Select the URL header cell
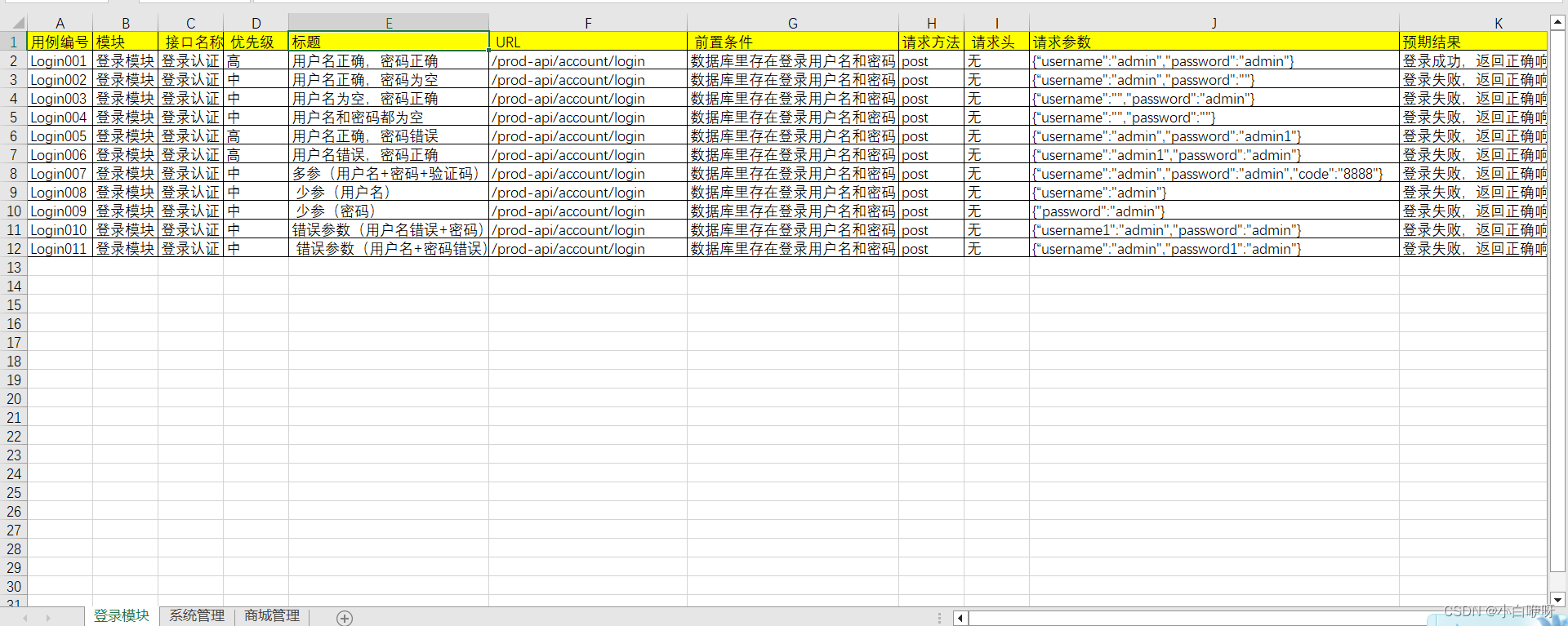This screenshot has width=1568, height=626. tap(588, 42)
